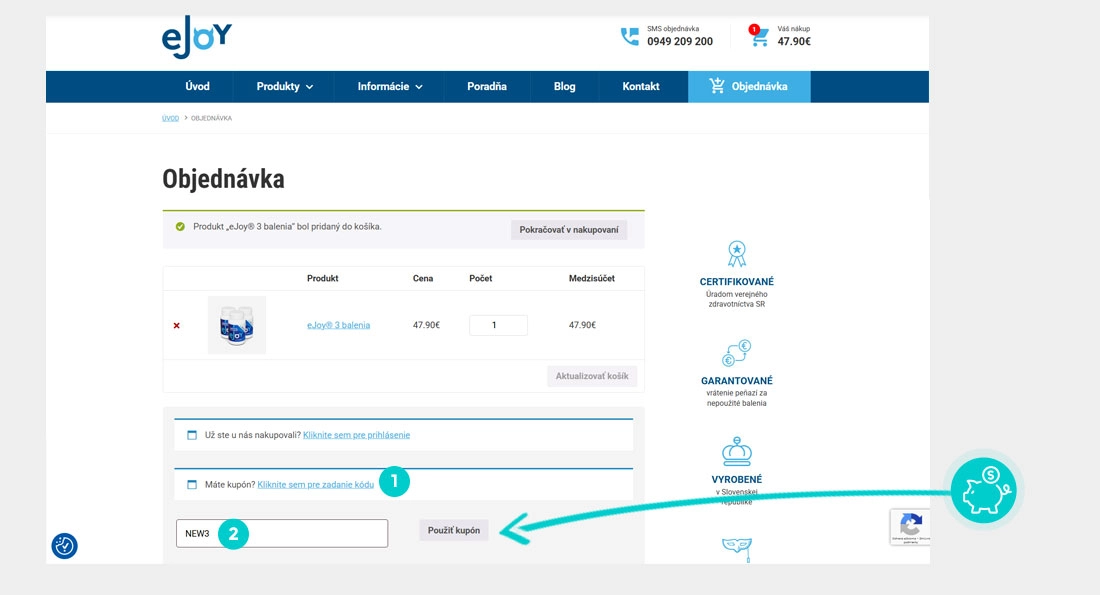Click the Cena column header
Image resolution: width=1100 pixels, height=595 pixels.
coord(423,279)
